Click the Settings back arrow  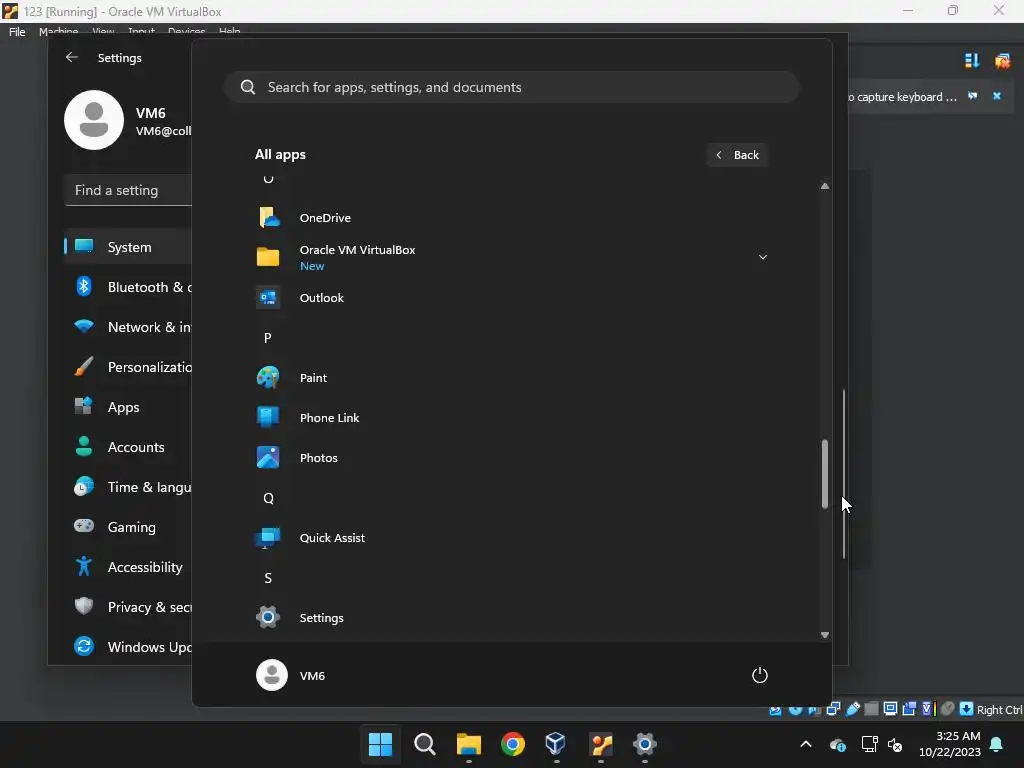72,57
